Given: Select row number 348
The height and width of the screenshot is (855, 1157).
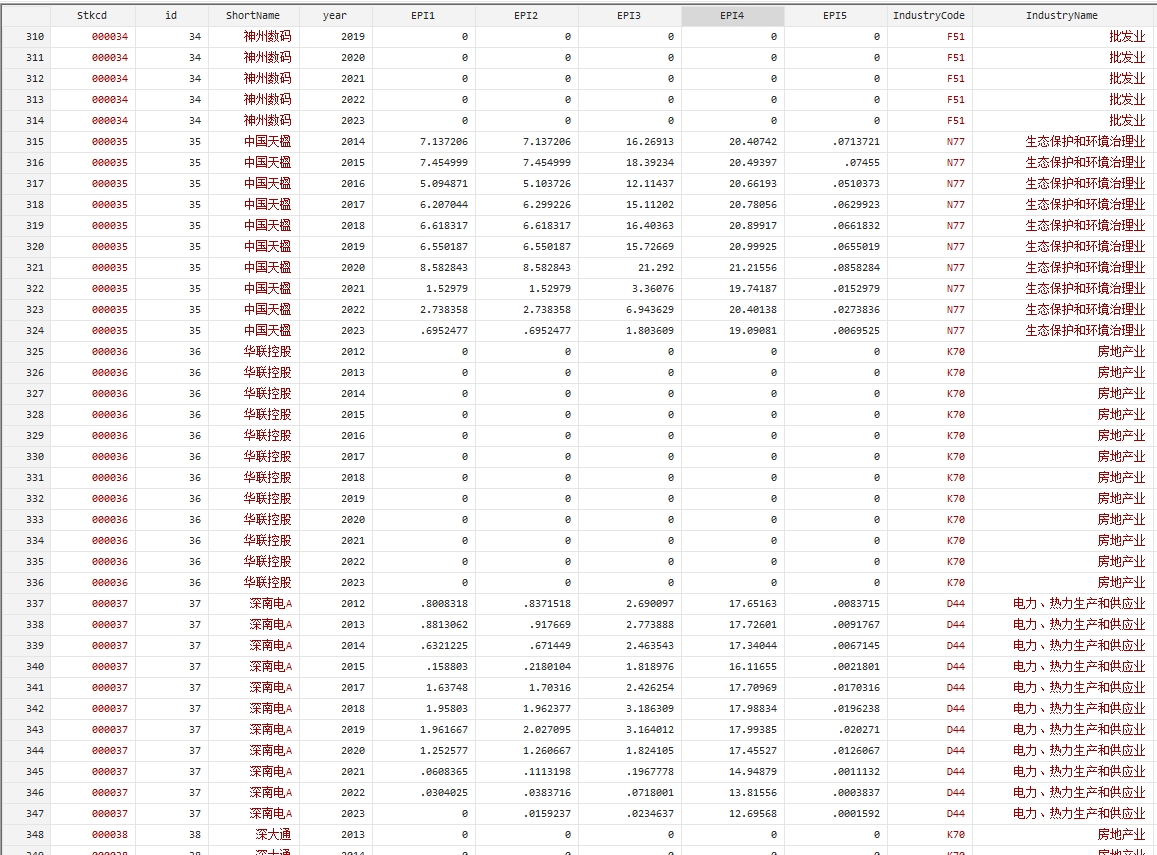Looking at the screenshot, I should click(35, 834).
